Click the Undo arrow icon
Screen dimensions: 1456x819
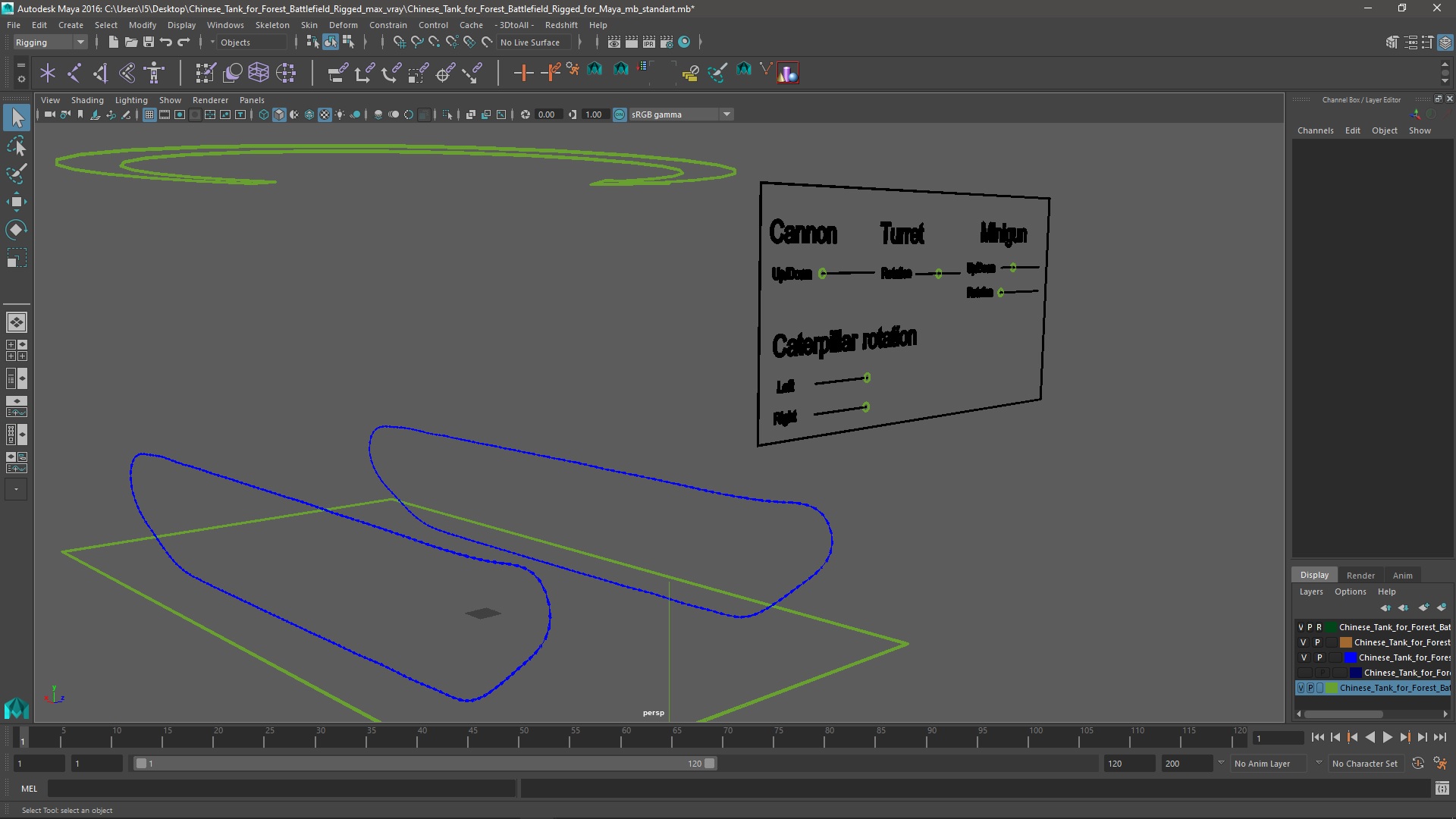(x=166, y=42)
